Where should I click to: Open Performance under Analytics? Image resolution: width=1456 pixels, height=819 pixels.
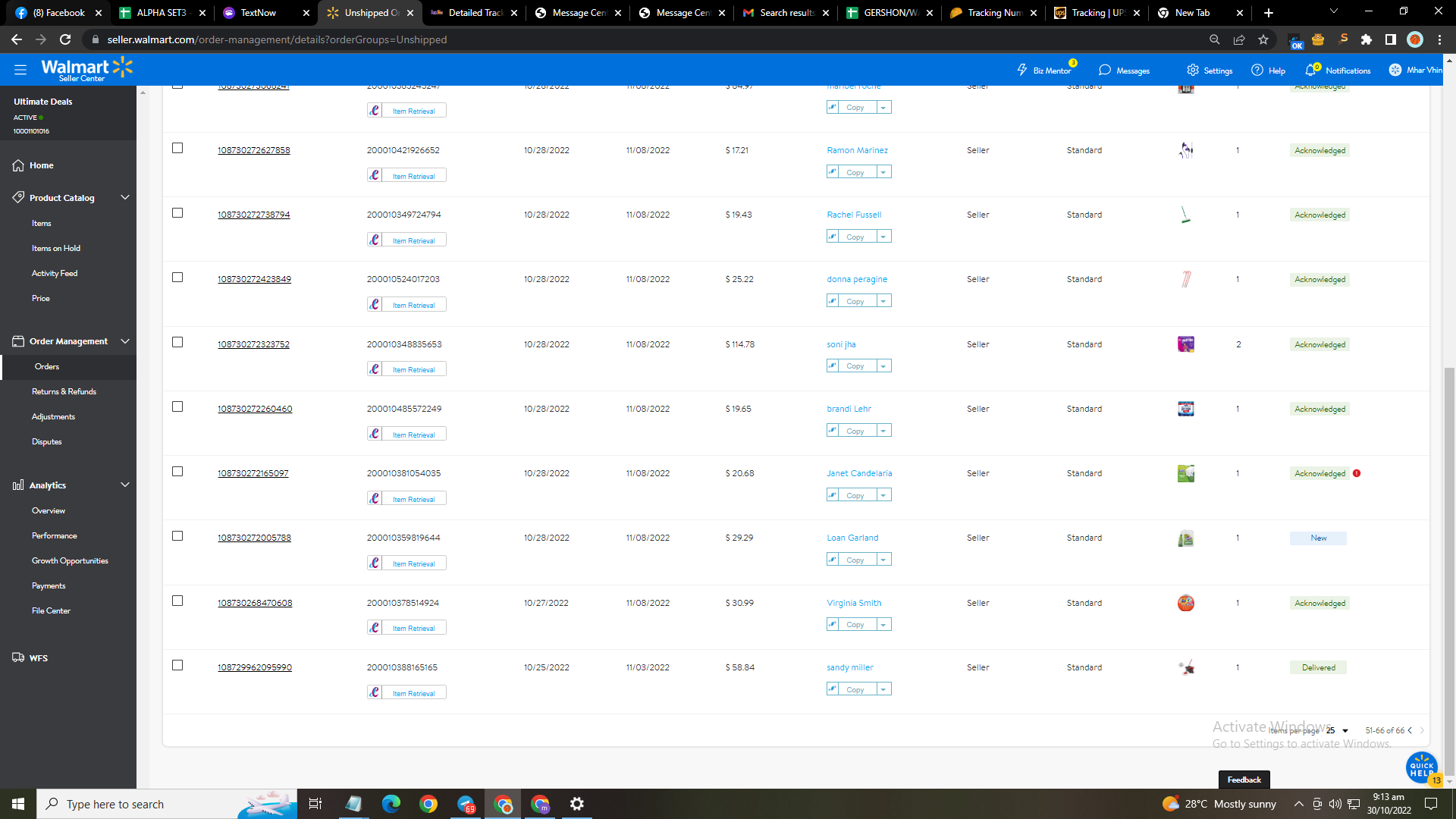[54, 535]
